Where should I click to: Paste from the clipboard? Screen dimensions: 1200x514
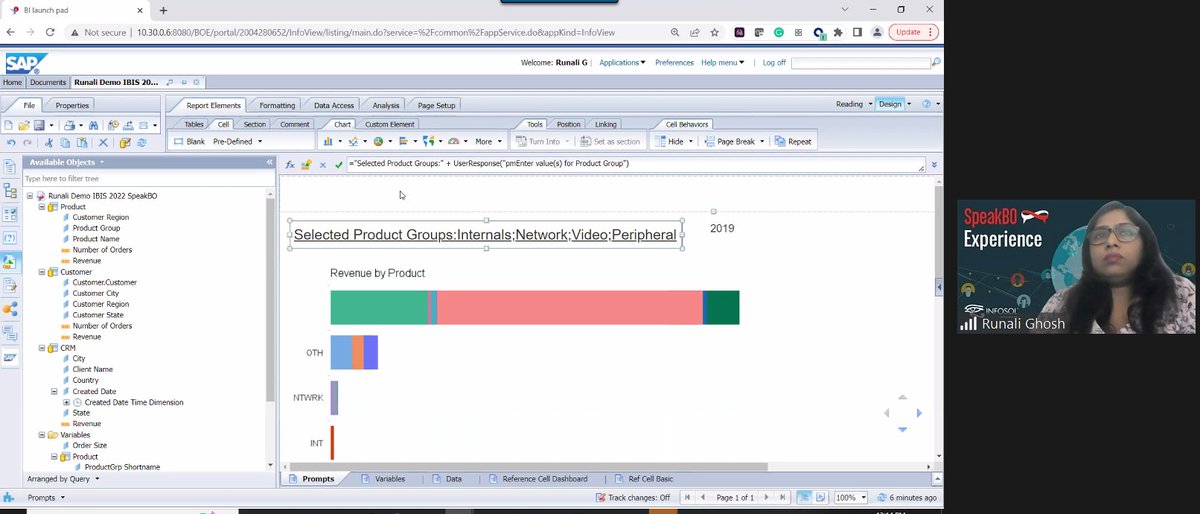coord(80,142)
